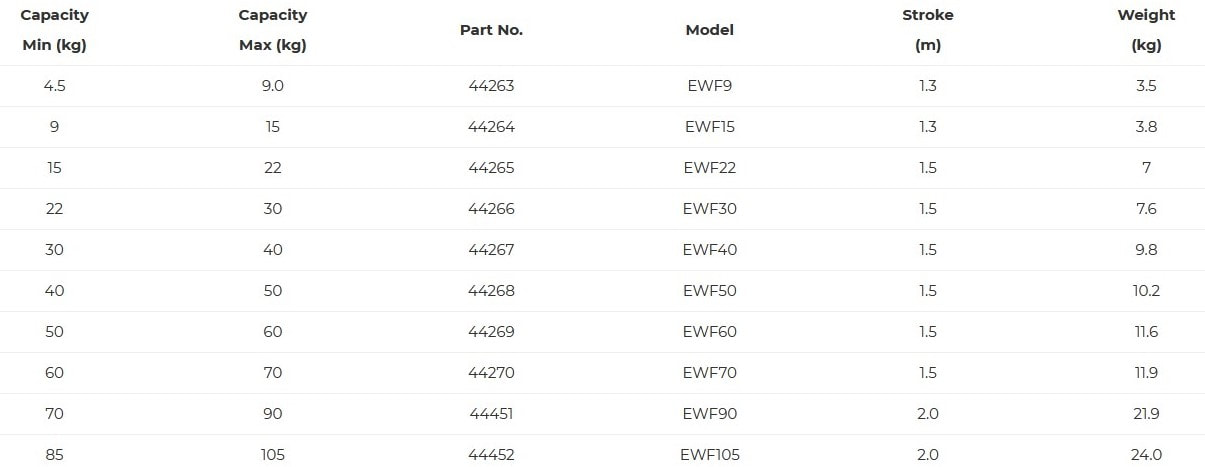Click part number 44452
This screenshot has width=1205, height=467.
491,455
